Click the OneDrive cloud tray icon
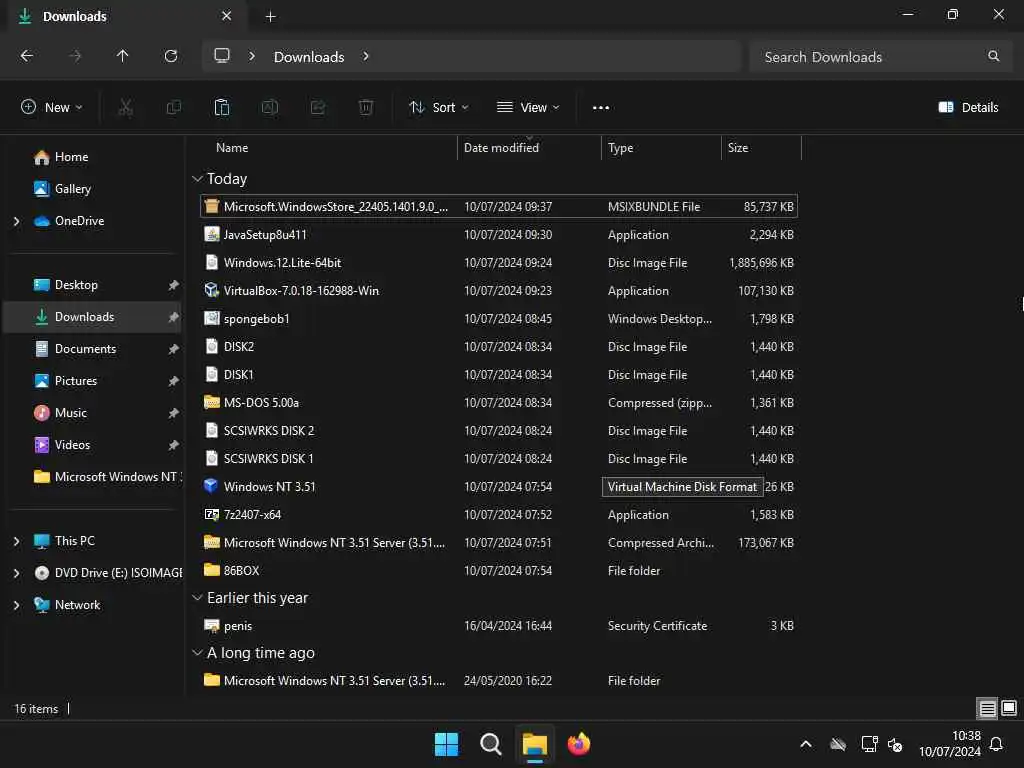Image resolution: width=1024 pixels, height=768 pixels. 838,744
